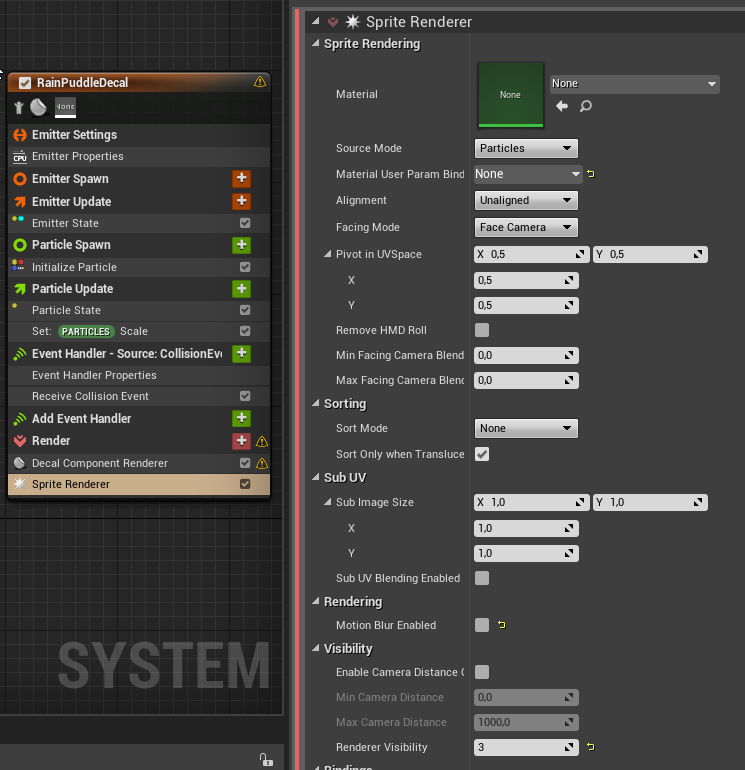Click the lock icon at bottom
745x770 pixels.
point(266,760)
